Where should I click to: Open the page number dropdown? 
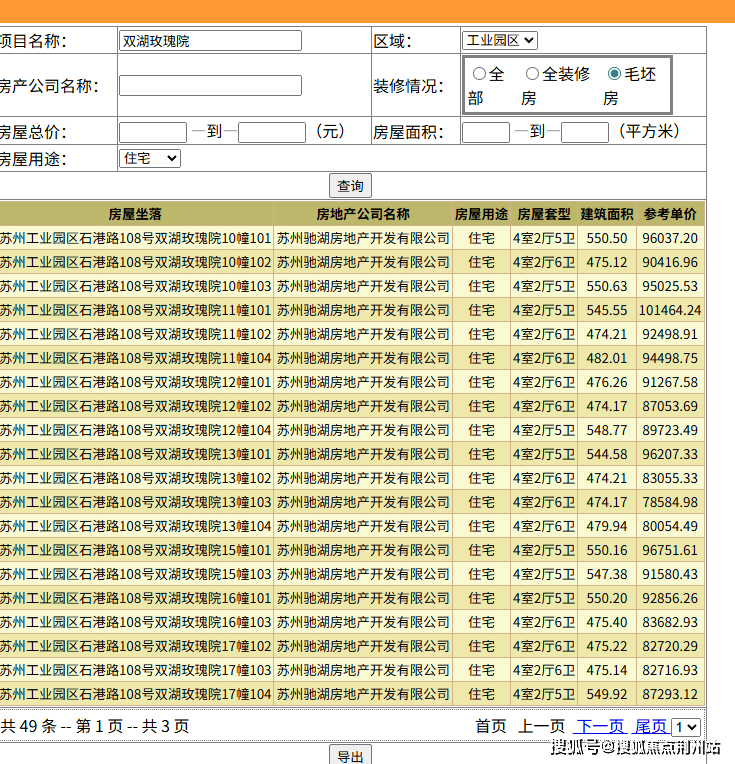(686, 727)
